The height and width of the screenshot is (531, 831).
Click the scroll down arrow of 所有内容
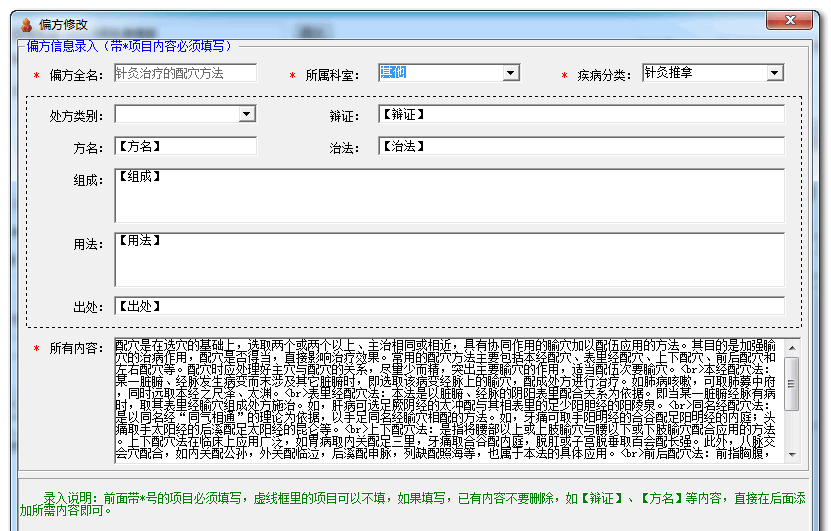coord(792,454)
